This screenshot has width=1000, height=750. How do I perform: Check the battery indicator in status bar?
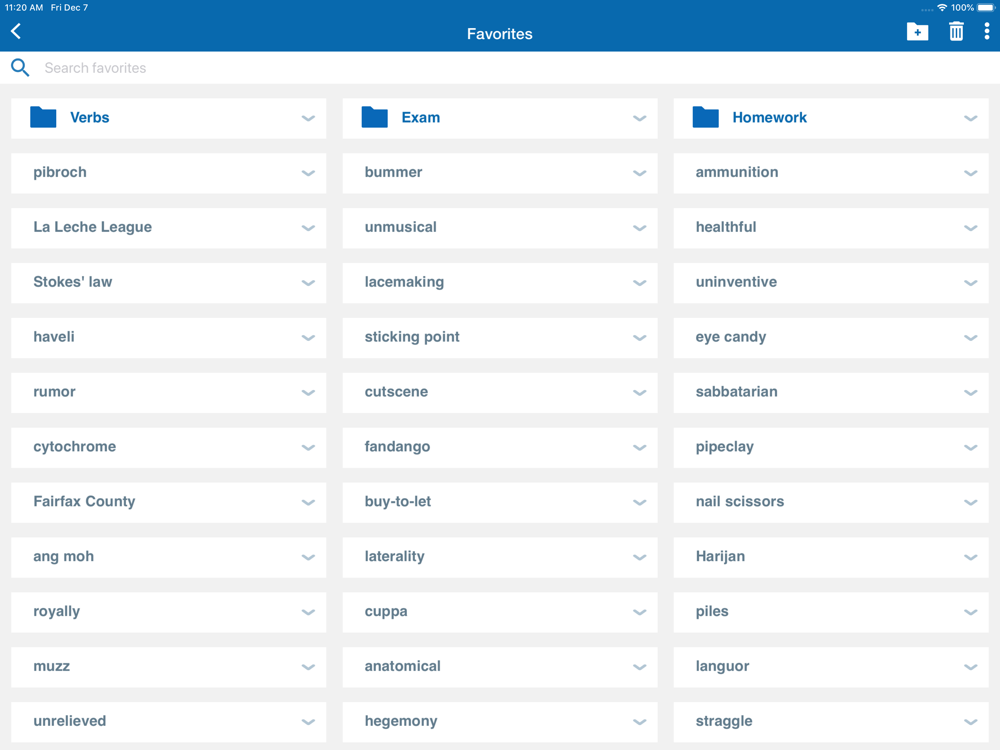click(986, 8)
